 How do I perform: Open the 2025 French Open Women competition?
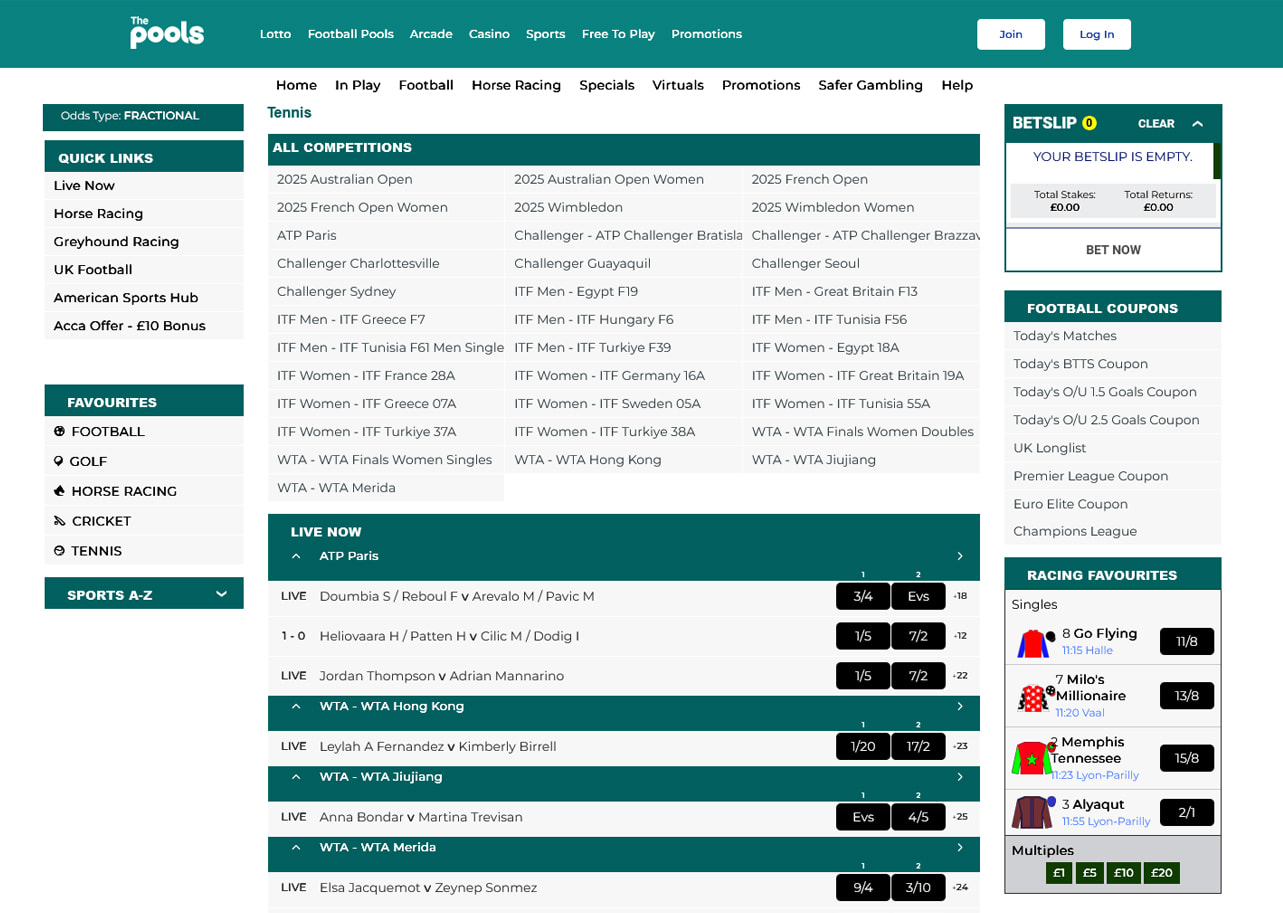click(x=362, y=207)
